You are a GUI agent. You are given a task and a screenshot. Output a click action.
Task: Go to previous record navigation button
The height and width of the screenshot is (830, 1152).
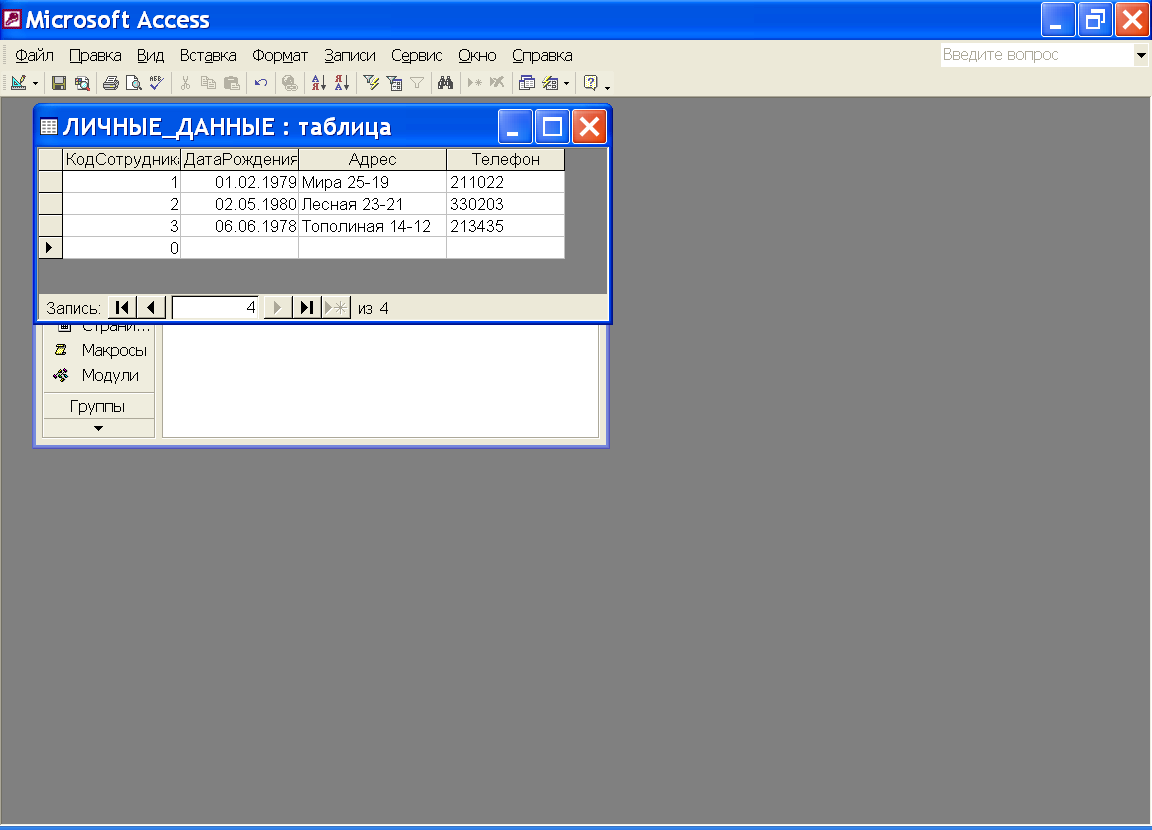click(151, 308)
